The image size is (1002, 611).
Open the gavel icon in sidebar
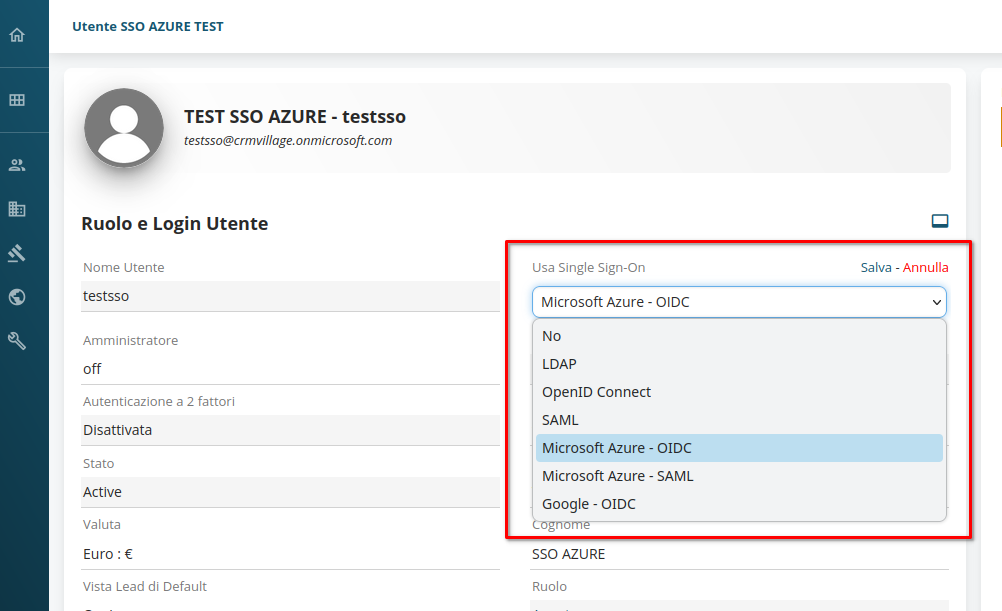(17, 253)
